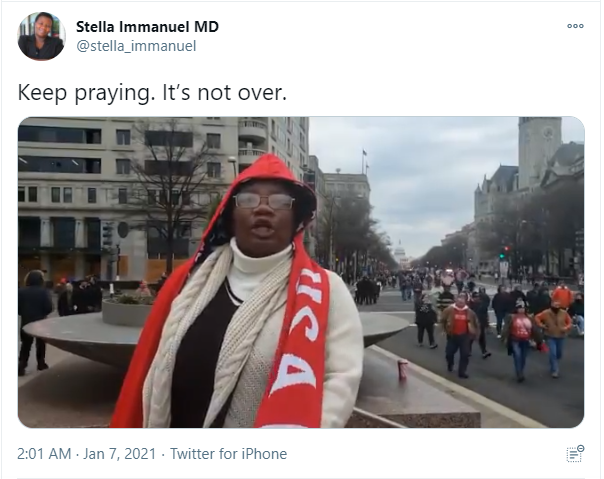The image size is (604, 479).
Task: Click the hidden replies icon below the video
Action: 575,454
